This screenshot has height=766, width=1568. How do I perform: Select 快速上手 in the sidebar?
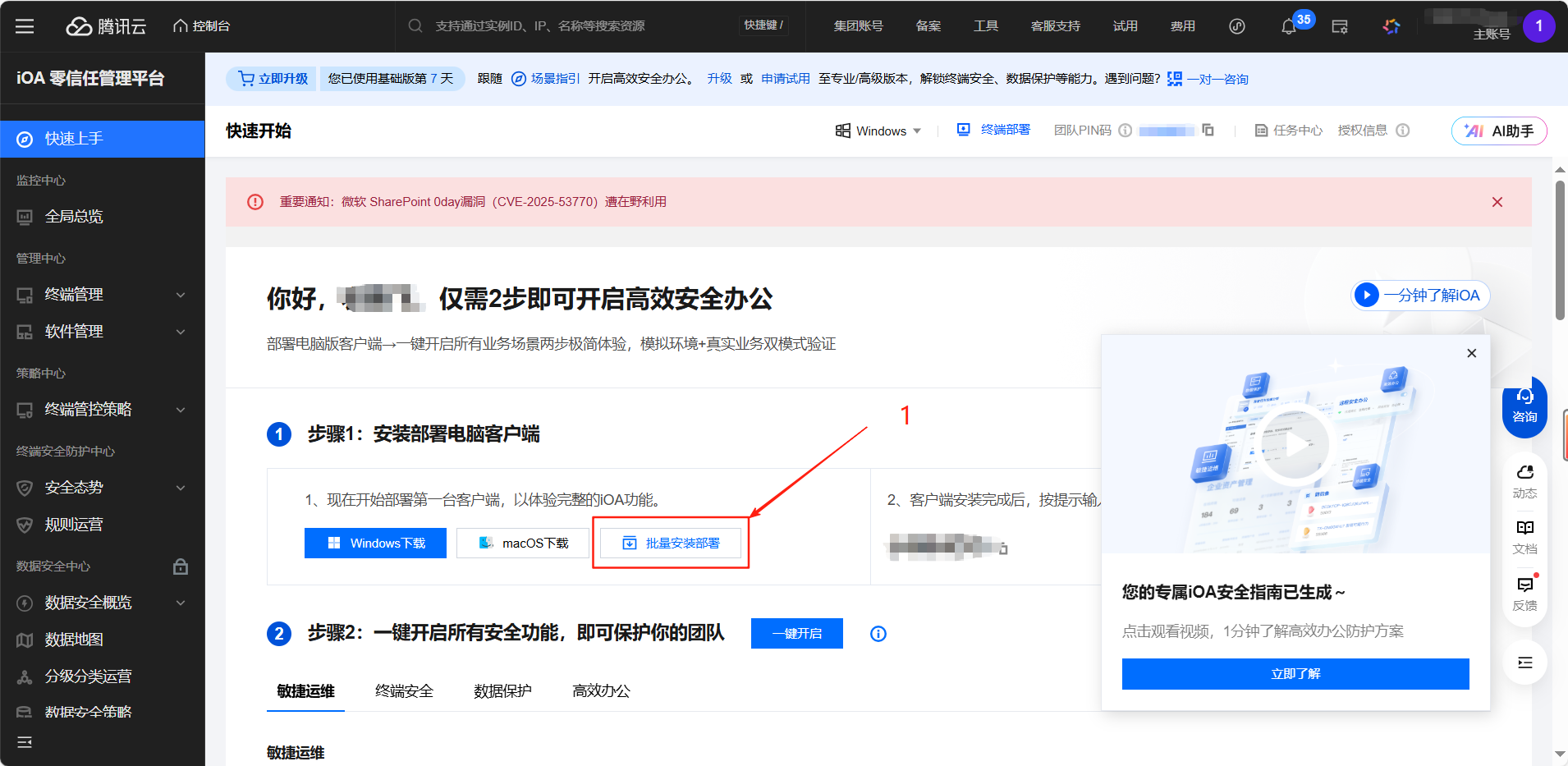[76, 138]
